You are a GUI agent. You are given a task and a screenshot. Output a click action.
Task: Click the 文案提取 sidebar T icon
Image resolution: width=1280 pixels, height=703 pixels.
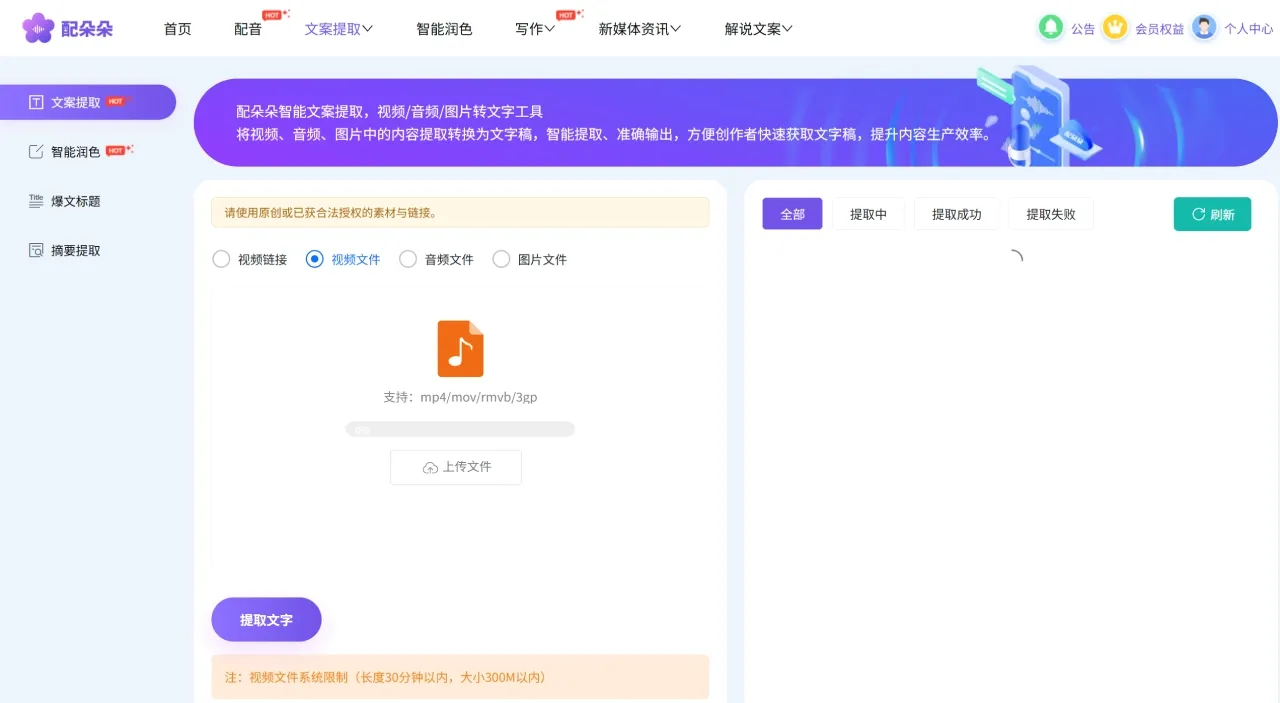(x=36, y=102)
